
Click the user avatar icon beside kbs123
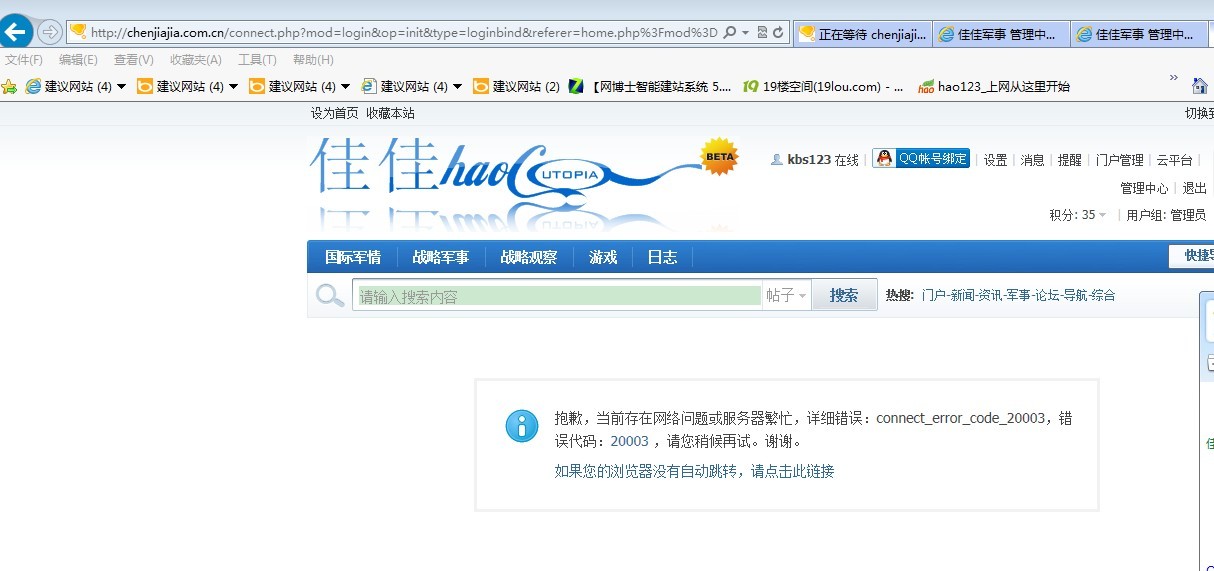click(x=777, y=159)
